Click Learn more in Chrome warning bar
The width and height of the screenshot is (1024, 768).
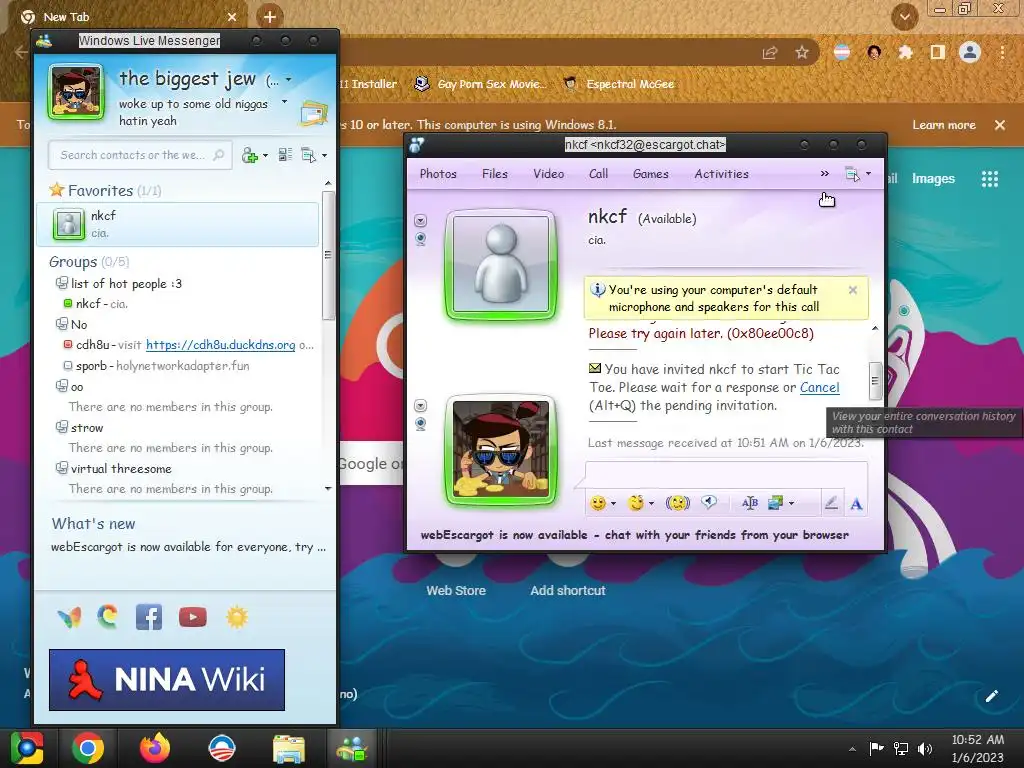coord(944,125)
